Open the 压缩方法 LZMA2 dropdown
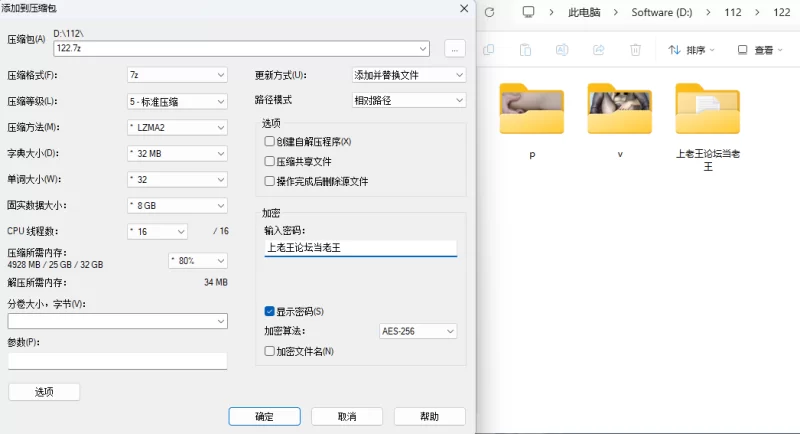 177,127
